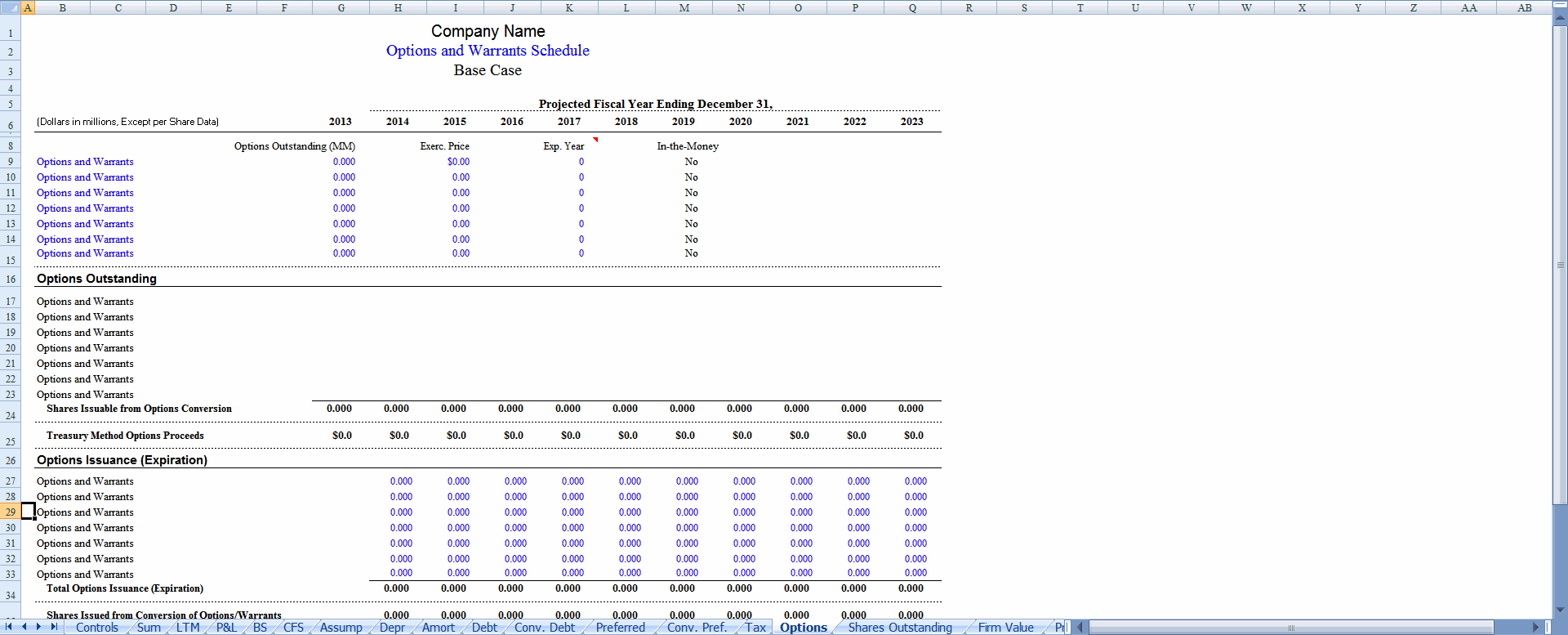Switch to the Firm Value sheet tab
The width and height of the screenshot is (1568, 635).
click(x=1006, y=628)
